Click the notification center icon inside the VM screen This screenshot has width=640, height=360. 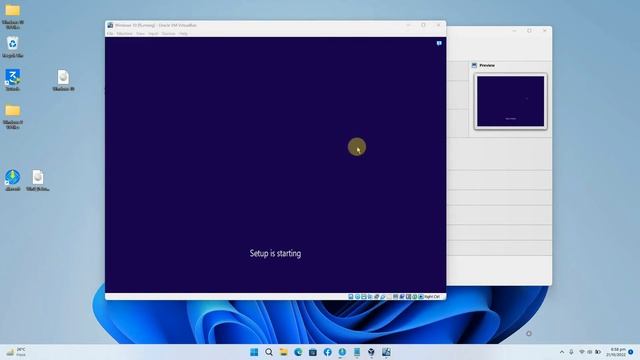439,43
